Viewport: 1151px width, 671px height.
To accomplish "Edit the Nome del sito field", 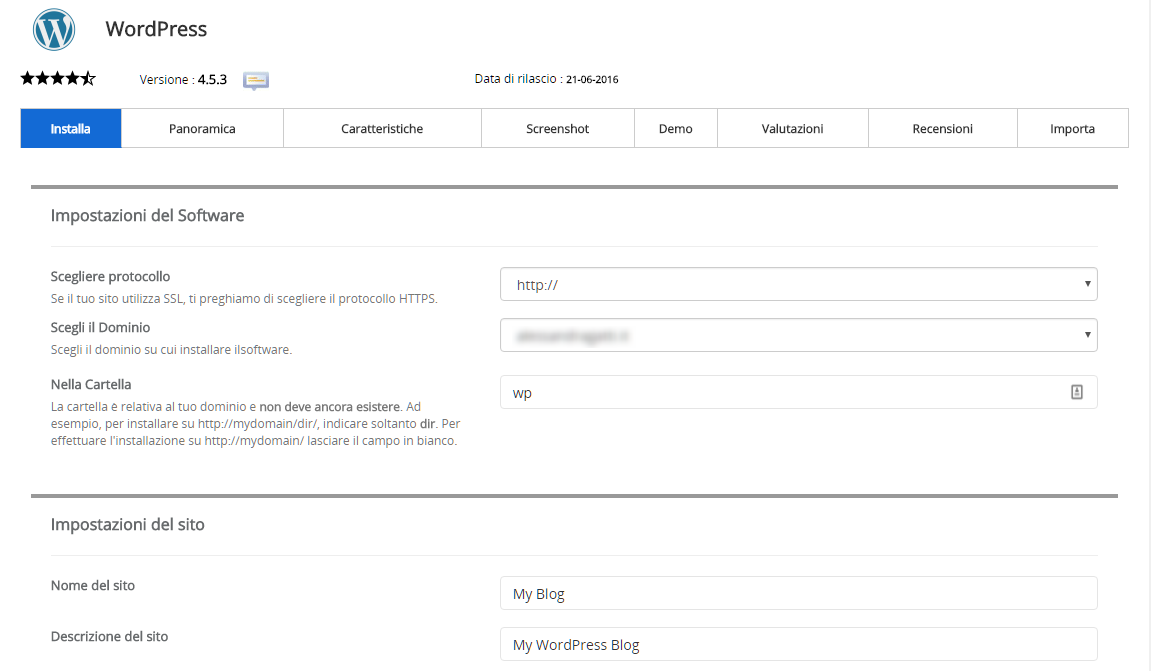I will tap(799, 593).
